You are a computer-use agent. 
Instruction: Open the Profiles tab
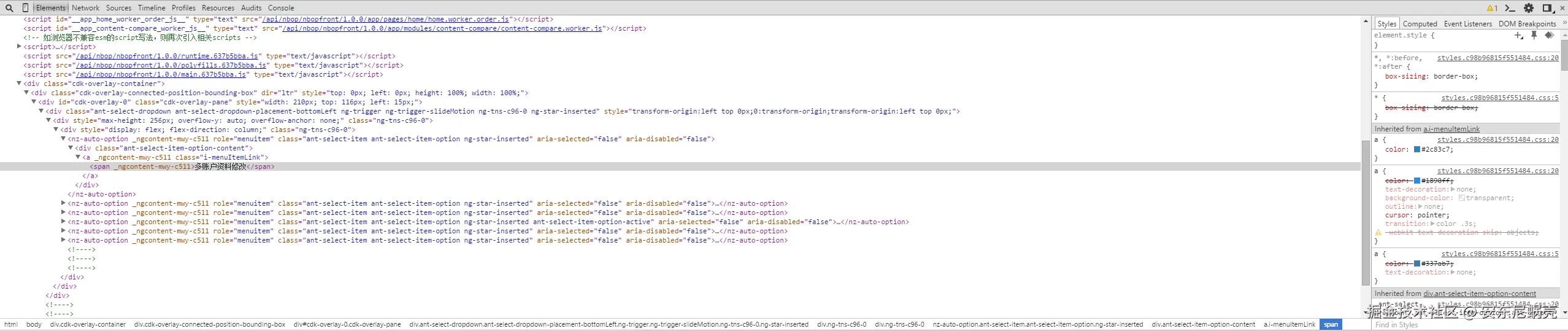[x=183, y=8]
